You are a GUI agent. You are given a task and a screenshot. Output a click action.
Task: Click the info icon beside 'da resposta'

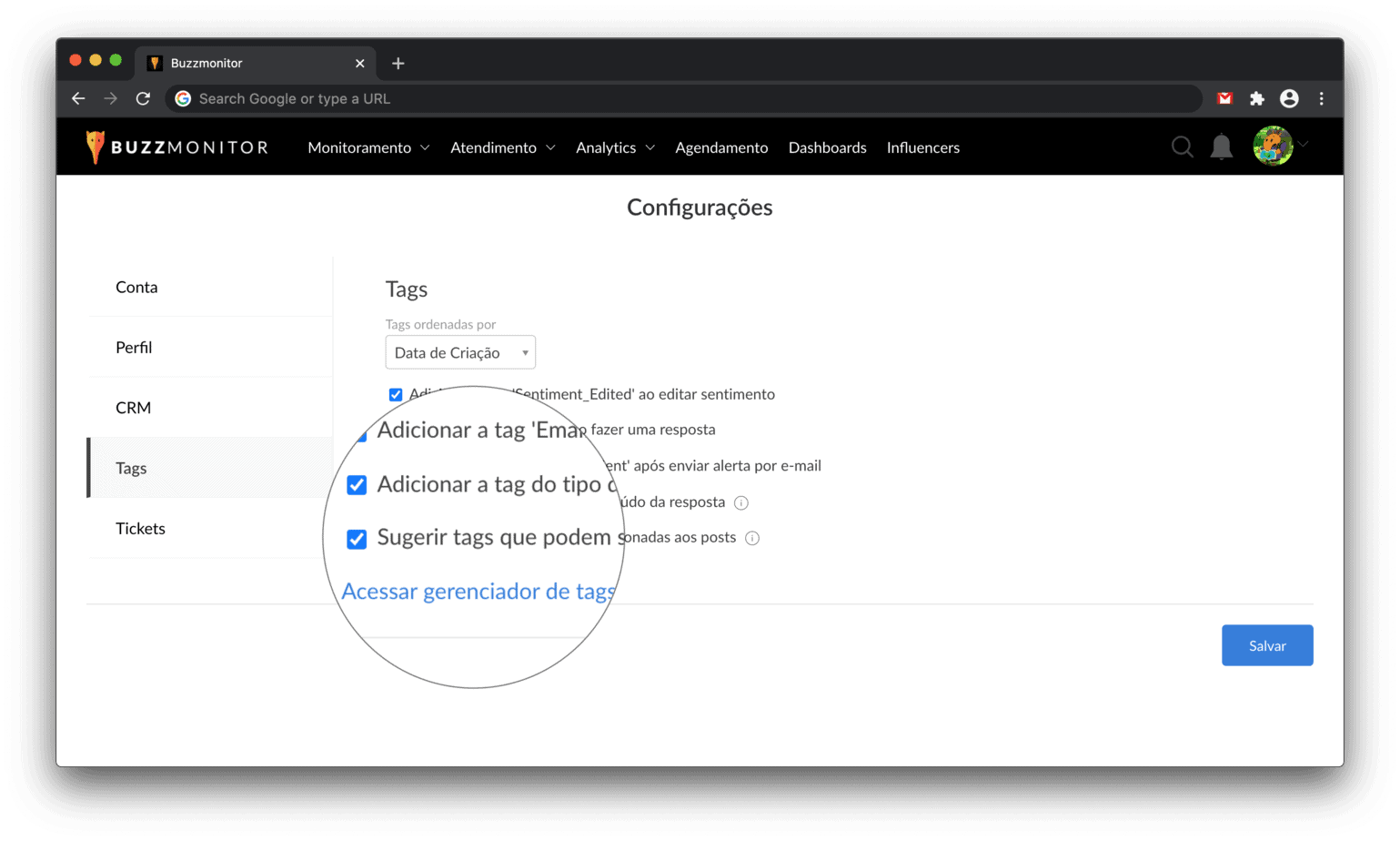(741, 503)
